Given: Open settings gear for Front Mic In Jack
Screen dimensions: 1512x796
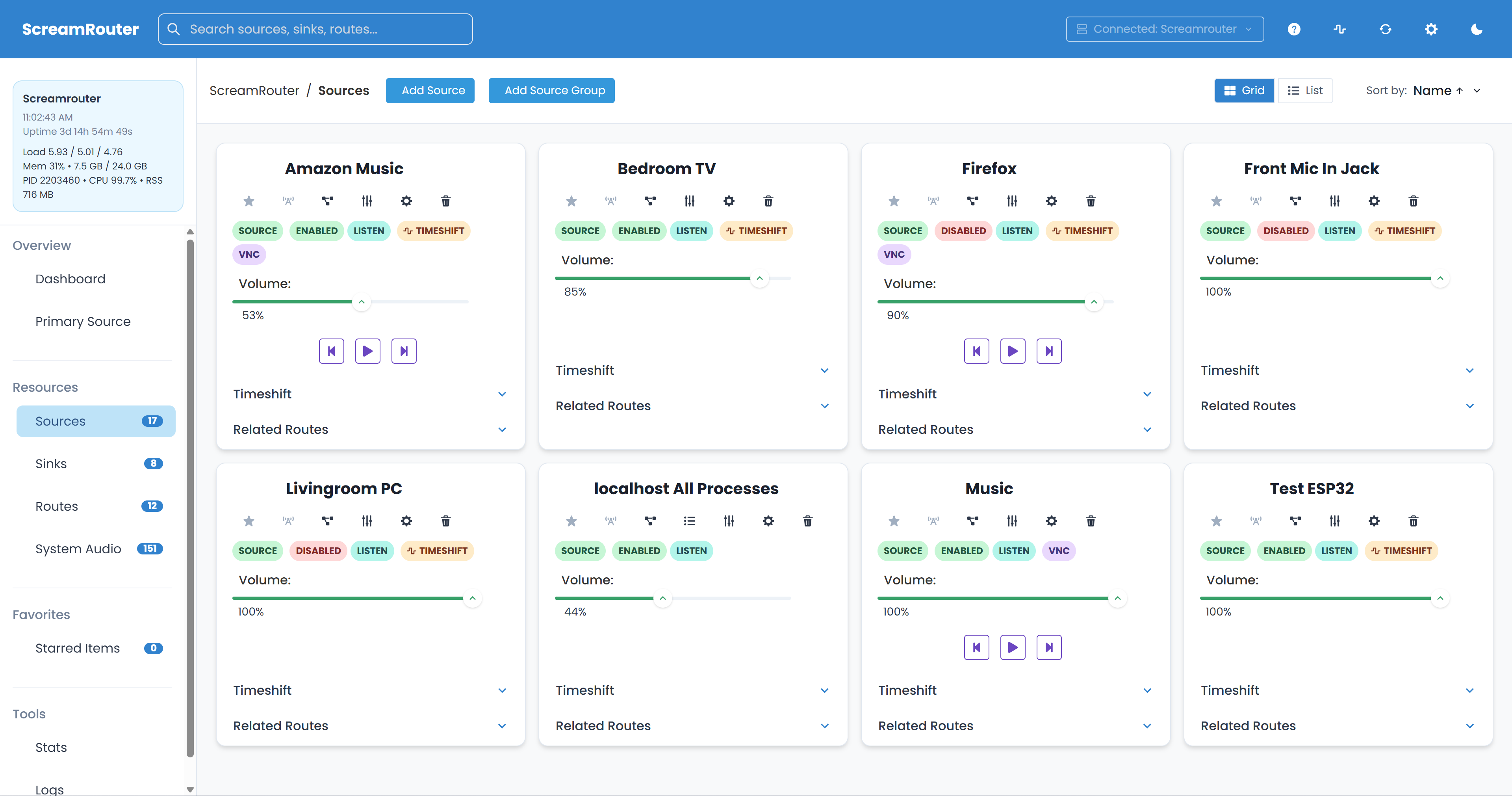Looking at the screenshot, I should pyautogui.click(x=1373, y=201).
